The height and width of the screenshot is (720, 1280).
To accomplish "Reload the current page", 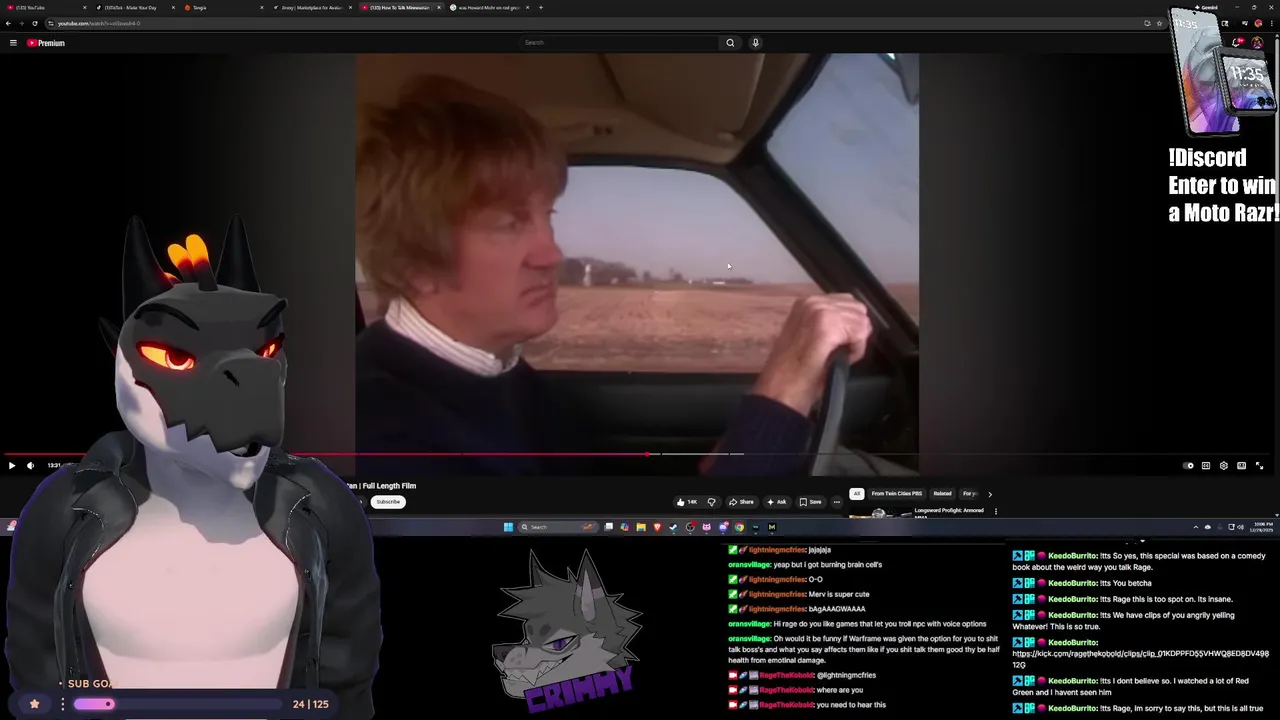I will pos(34,23).
